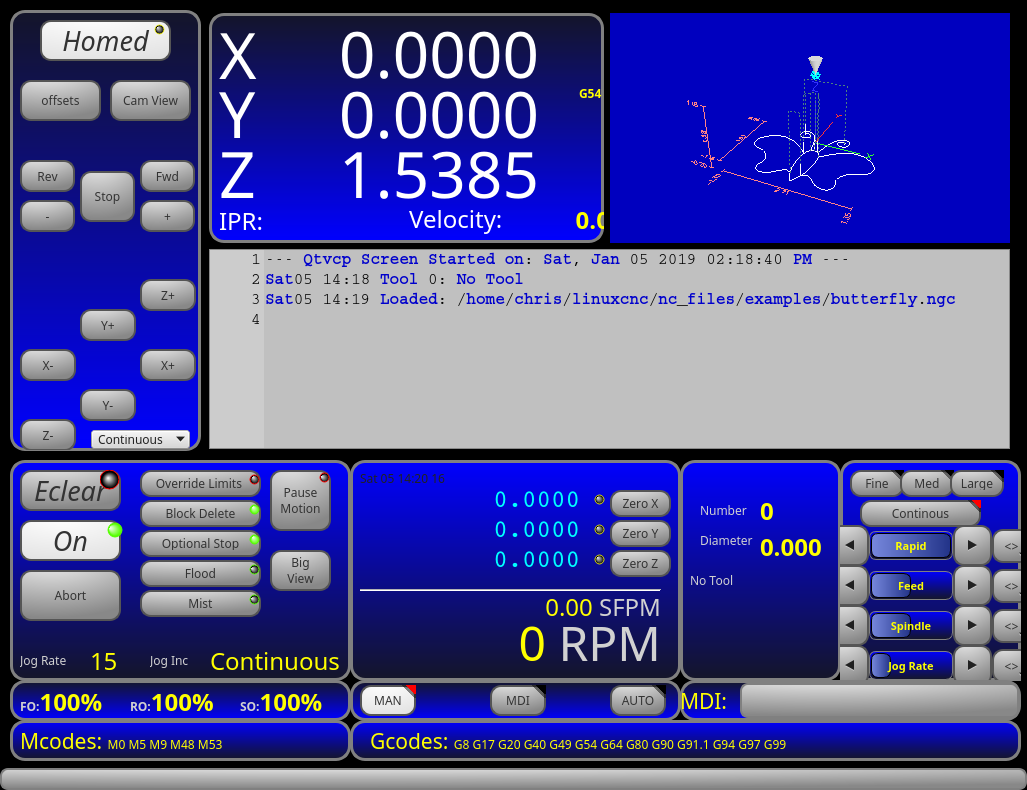Click inside the MDI command input field

click(x=880, y=701)
